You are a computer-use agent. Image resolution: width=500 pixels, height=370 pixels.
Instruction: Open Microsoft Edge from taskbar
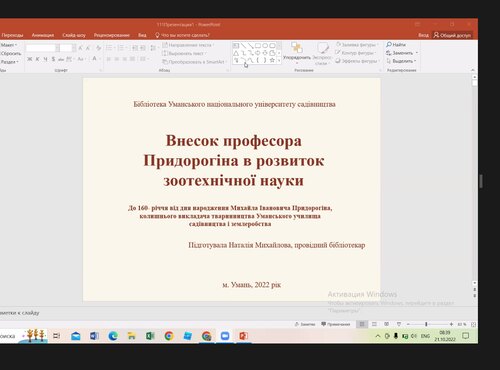click(113, 336)
